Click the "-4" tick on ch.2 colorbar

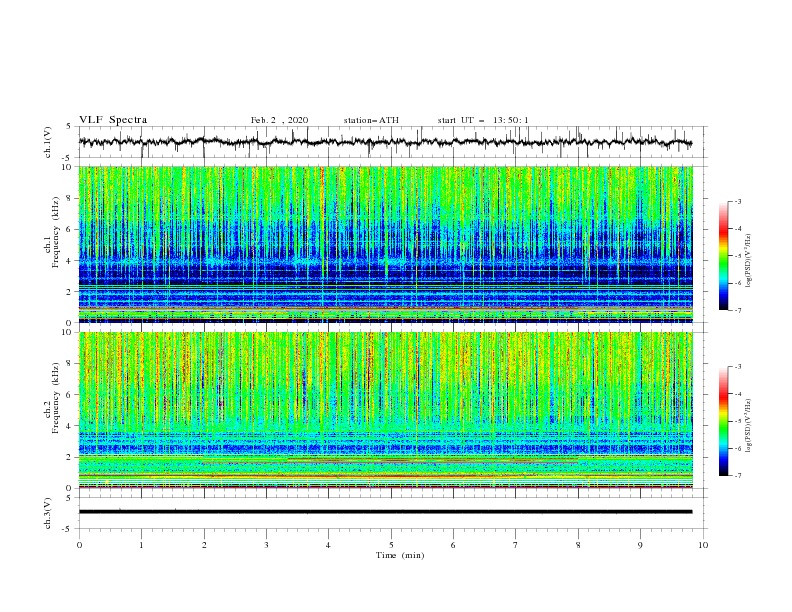coord(738,394)
